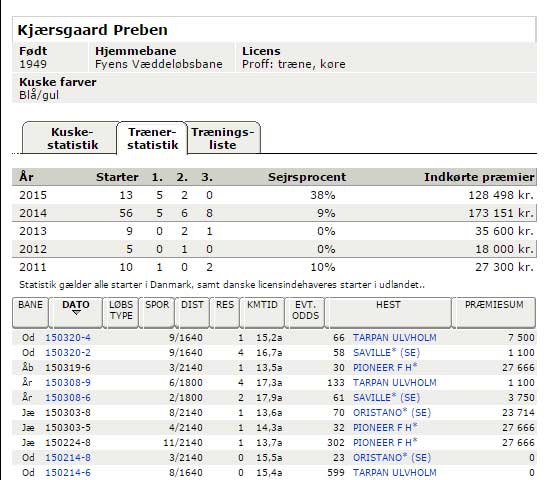Image resolution: width=546 pixels, height=480 pixels.
Task: Select the 2013 statistics row year
Action: [33, 231]
